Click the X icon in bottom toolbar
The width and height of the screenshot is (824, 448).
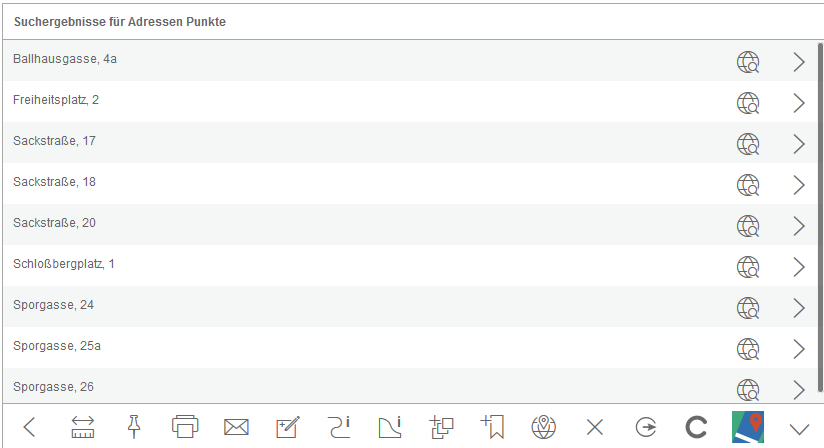[x=595, y=428]
